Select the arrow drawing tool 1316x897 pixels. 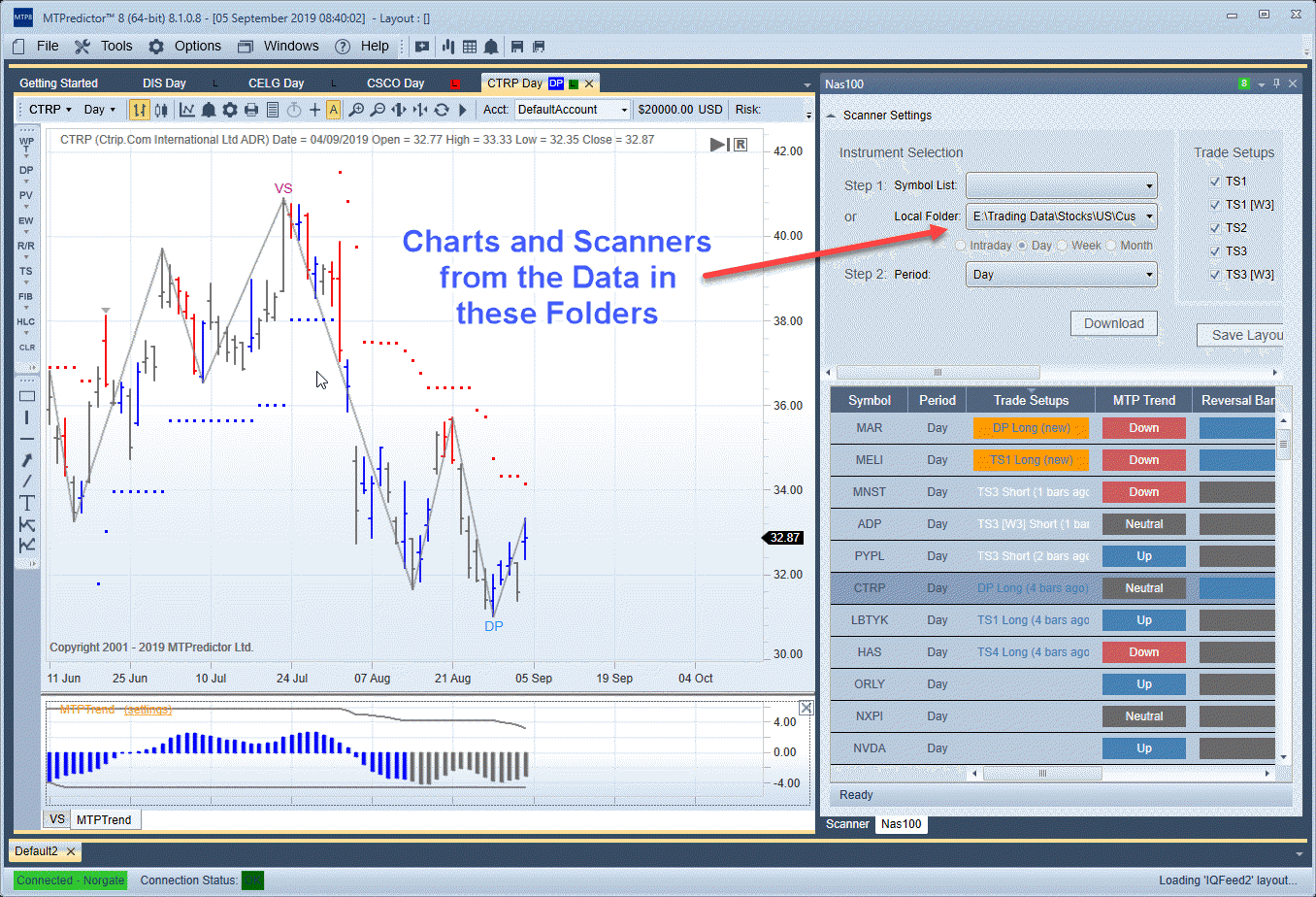[x=27, y=460]
